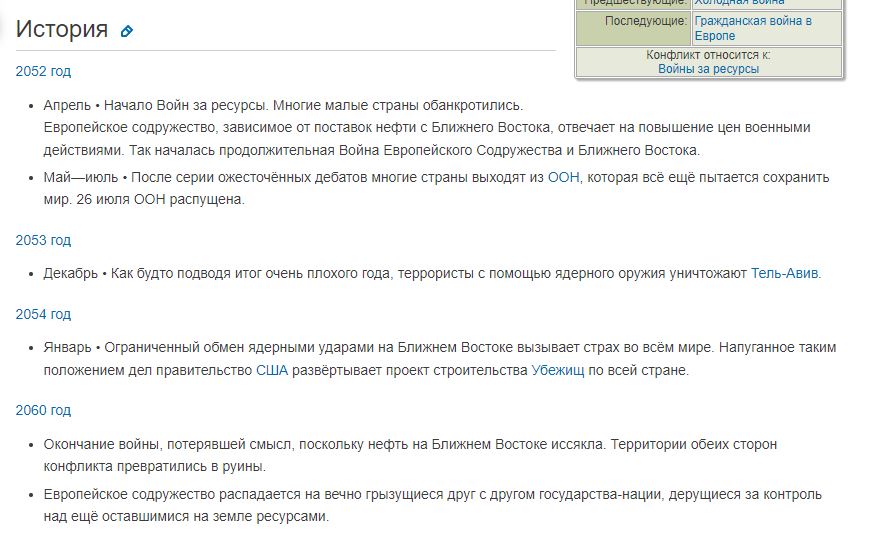Click the text 'Окончание войны, потерявшей смысл'
Image resolution: width=874 pixels, height=538 pixels.
(167, 444)
